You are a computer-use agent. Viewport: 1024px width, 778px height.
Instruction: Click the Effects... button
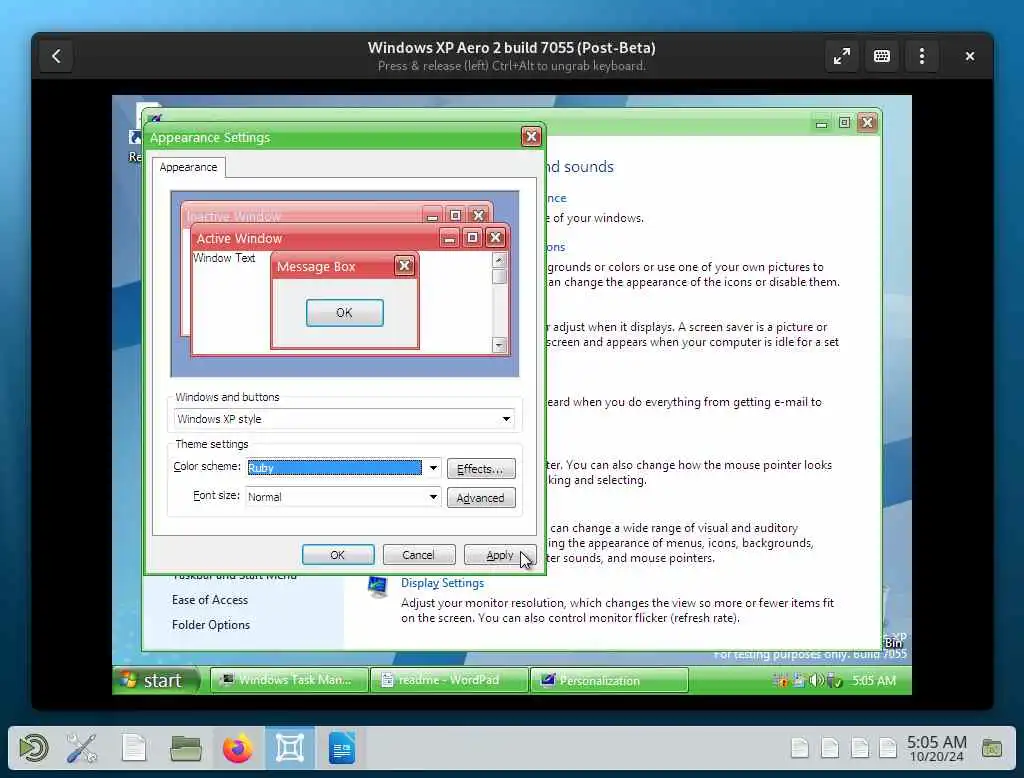click(481, 469)
